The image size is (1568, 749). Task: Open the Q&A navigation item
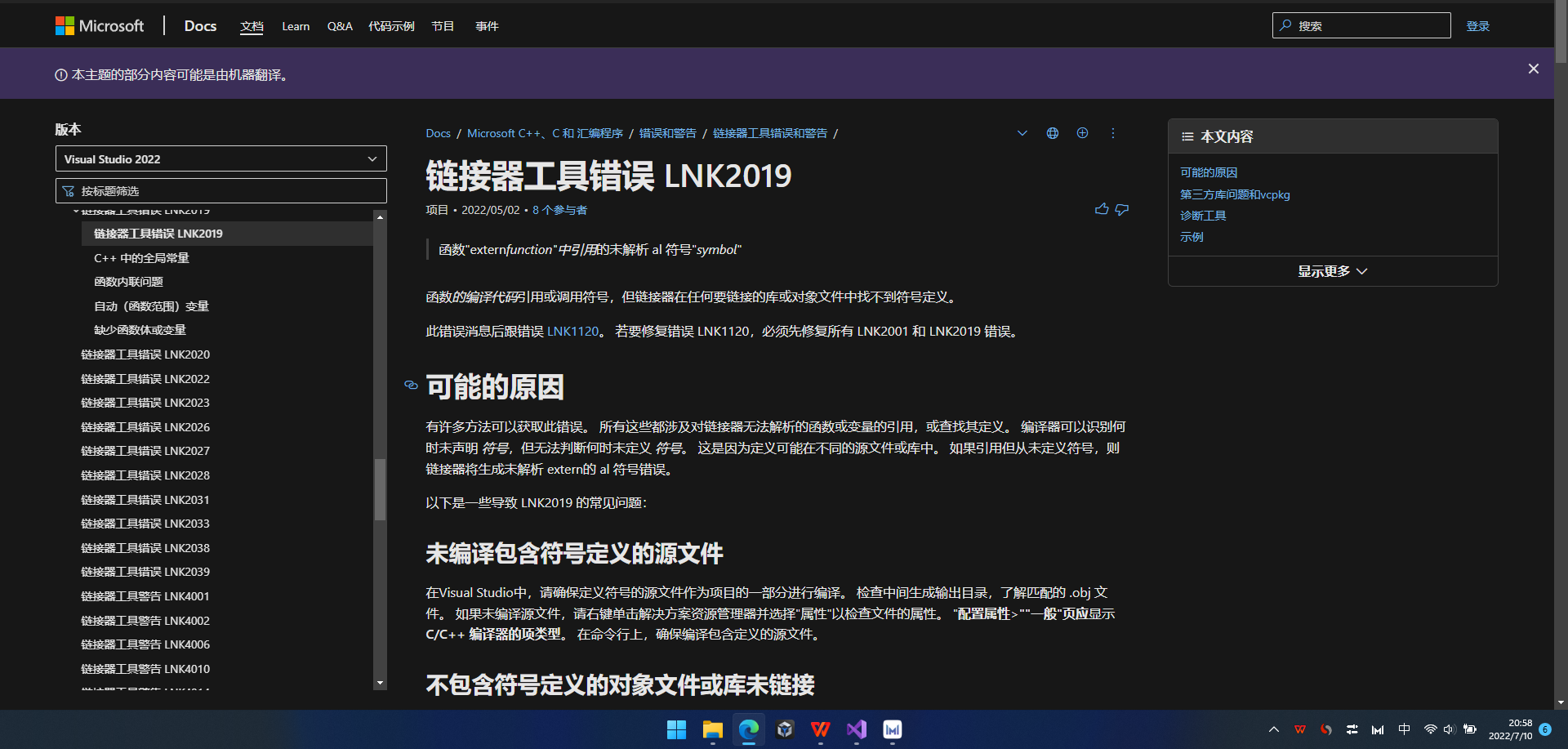340,26
